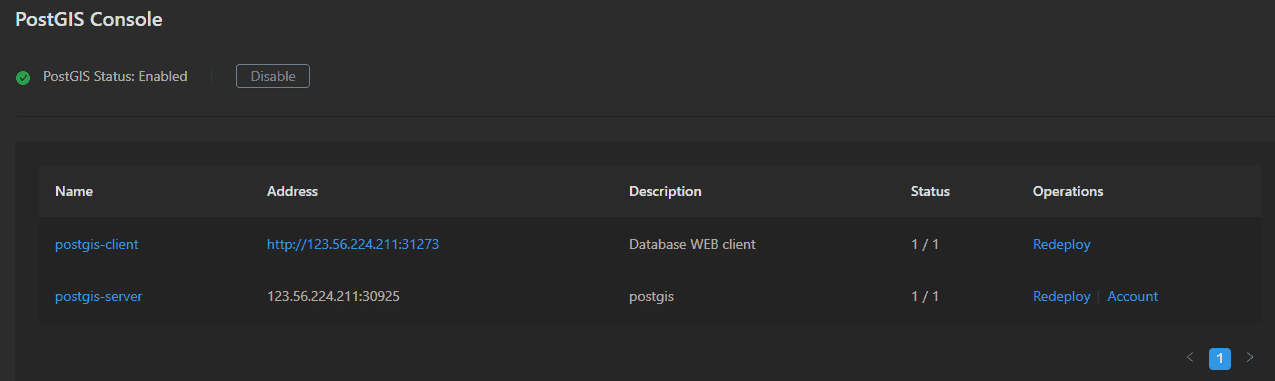This screenshot has height=381, width=1275.
Task: Redeploy the postgis-server service
Action: coord(1062,296)
